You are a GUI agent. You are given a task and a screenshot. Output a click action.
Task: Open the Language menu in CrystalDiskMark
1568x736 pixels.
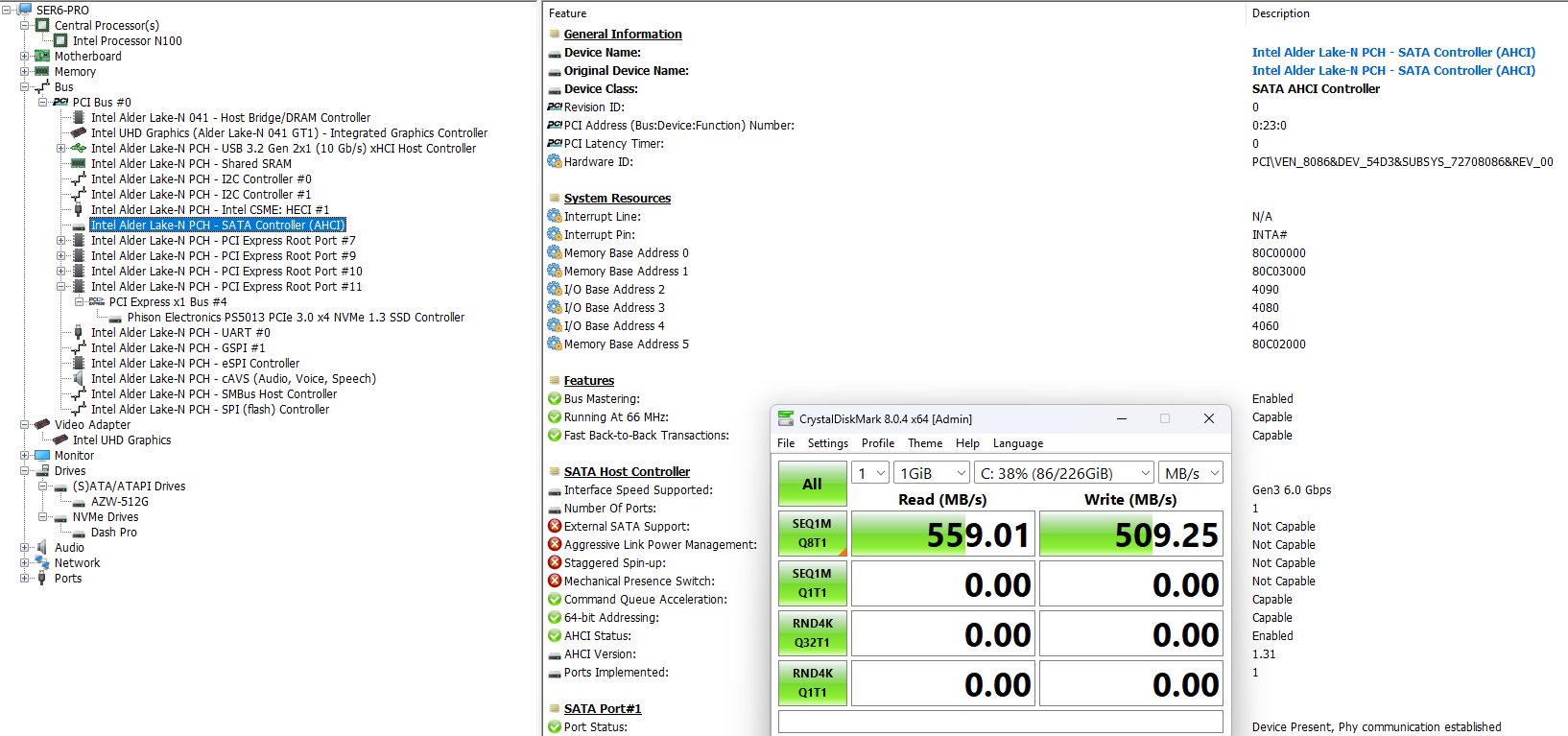click(x=1017, y=443)
